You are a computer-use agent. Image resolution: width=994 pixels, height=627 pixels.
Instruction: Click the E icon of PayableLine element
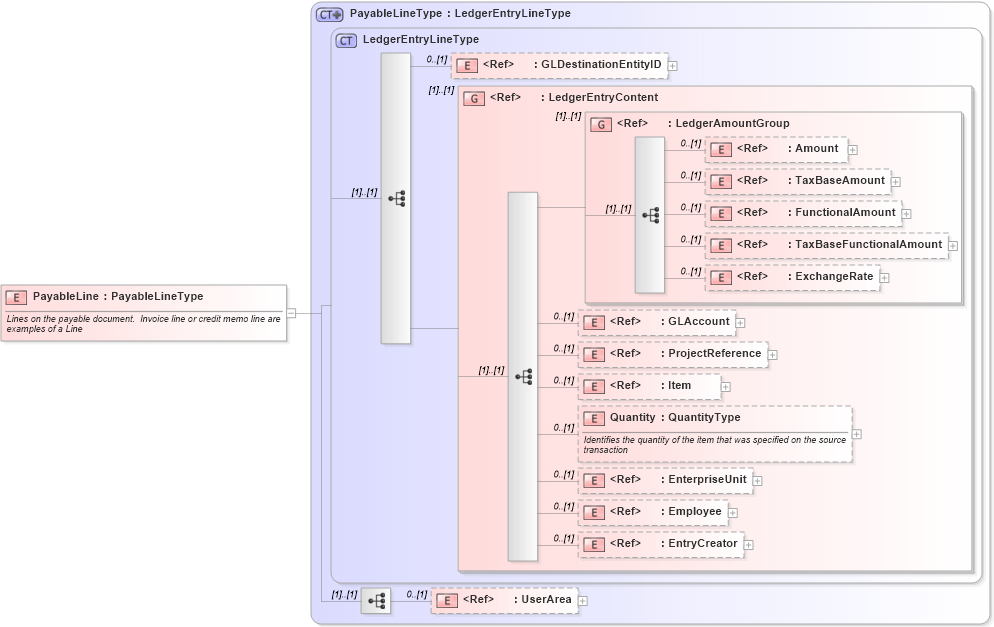pyautogui.click(x=15, y=296)
